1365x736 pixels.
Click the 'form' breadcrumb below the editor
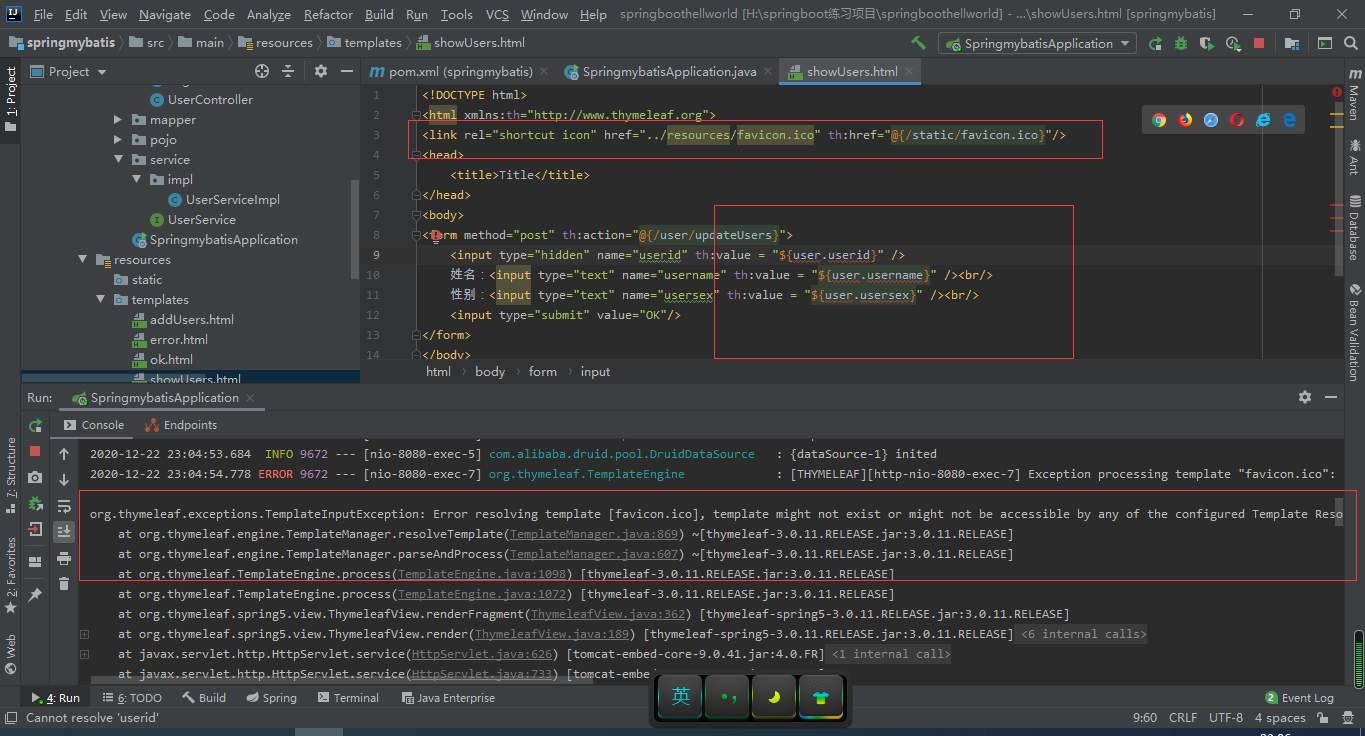(542, 372)
